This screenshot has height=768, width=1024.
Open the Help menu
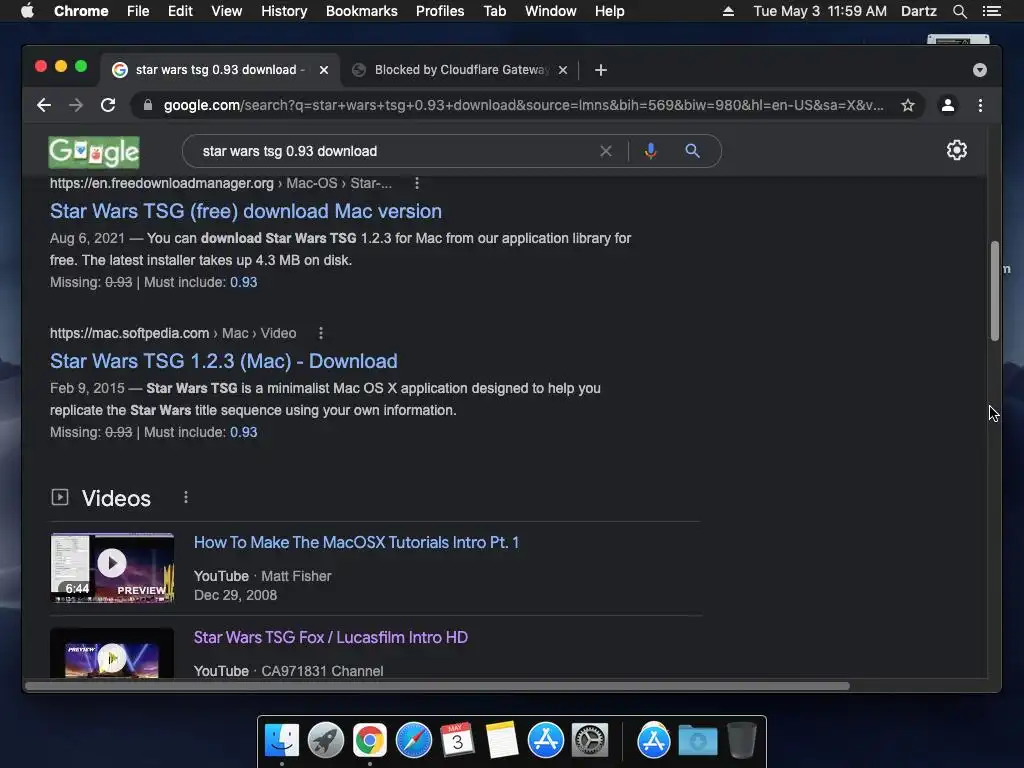[609, 11]
